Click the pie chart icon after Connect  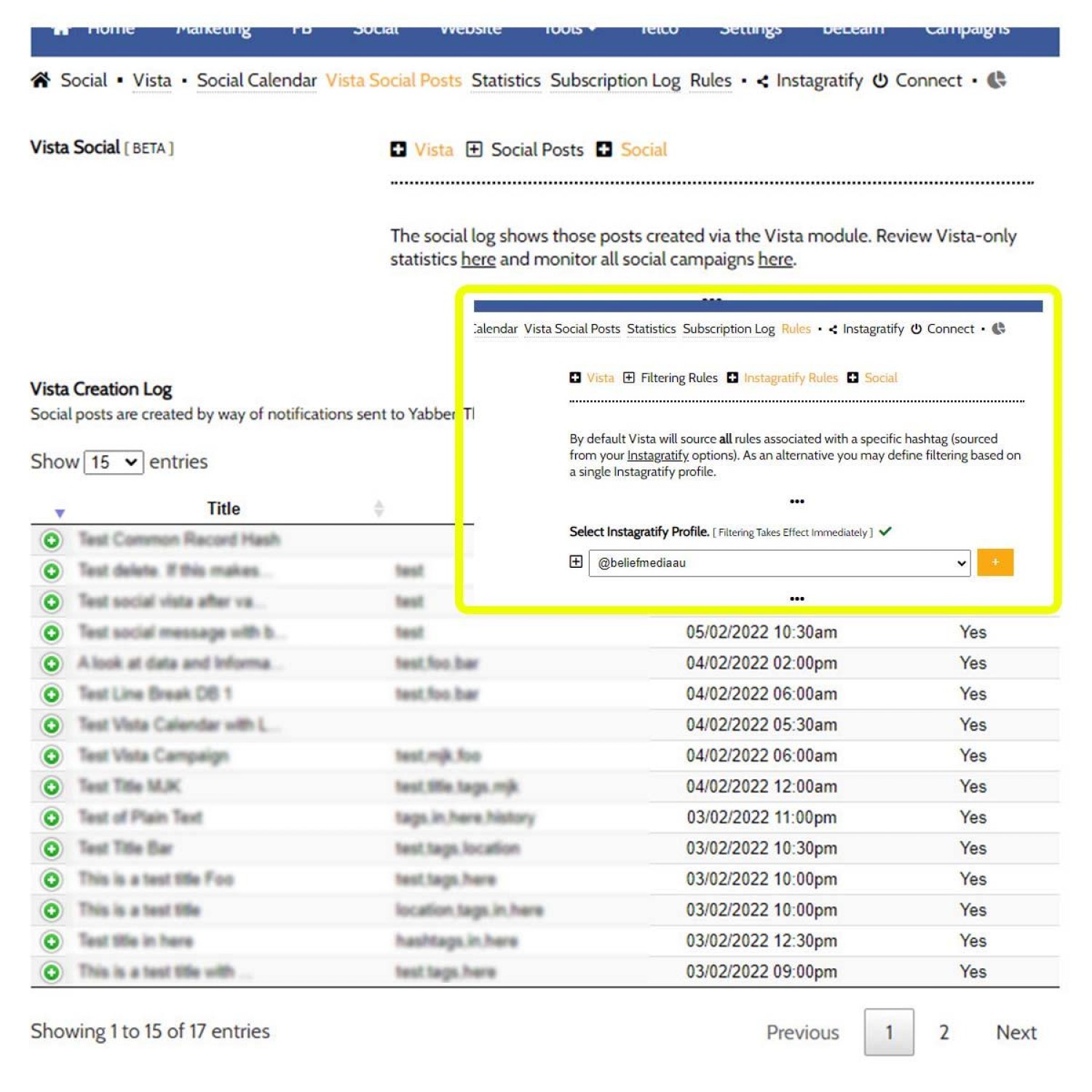click(996, 80)
